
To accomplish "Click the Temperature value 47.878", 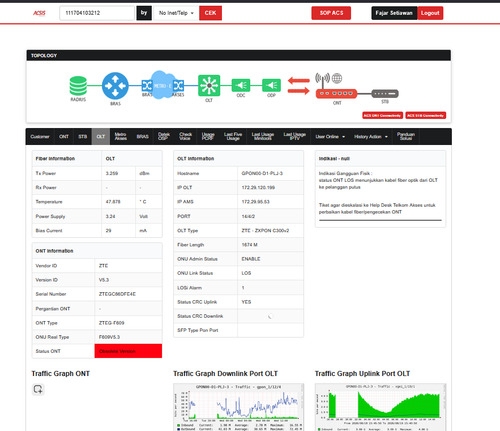I will click(113, 202).
